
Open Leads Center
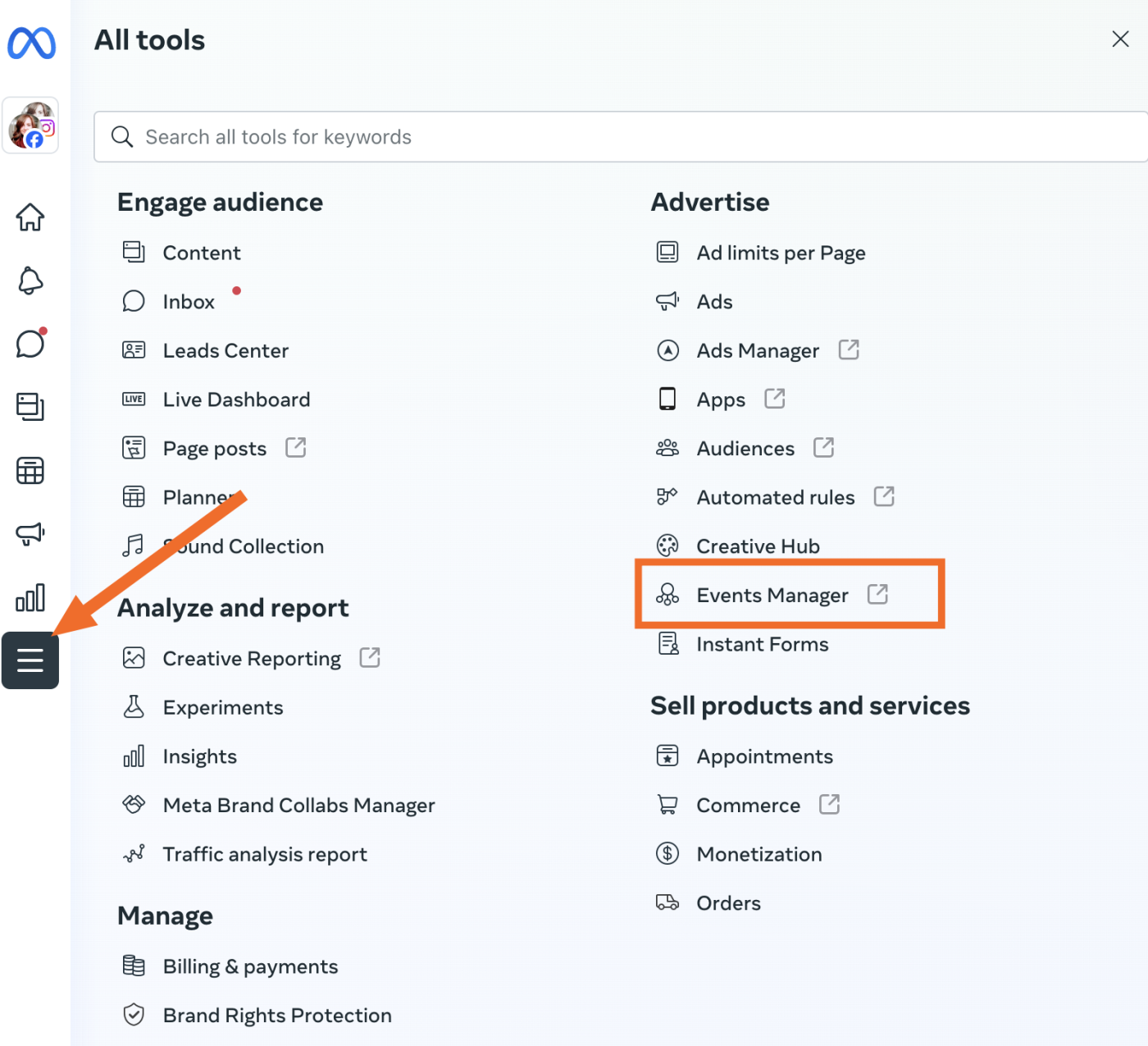[x=225, y=351]
